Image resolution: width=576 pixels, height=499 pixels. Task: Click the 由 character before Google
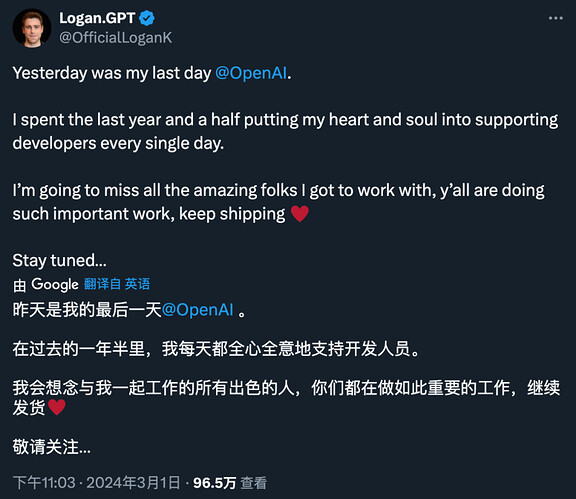coord(20,285)
